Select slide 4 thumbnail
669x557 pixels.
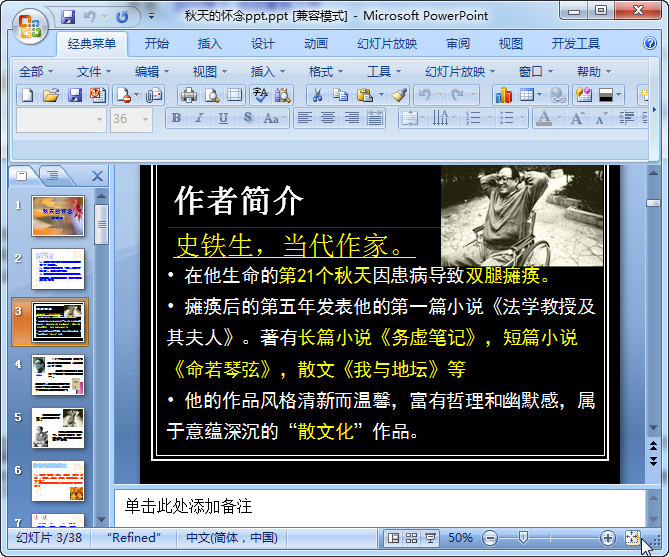click(x=58, y=375)
